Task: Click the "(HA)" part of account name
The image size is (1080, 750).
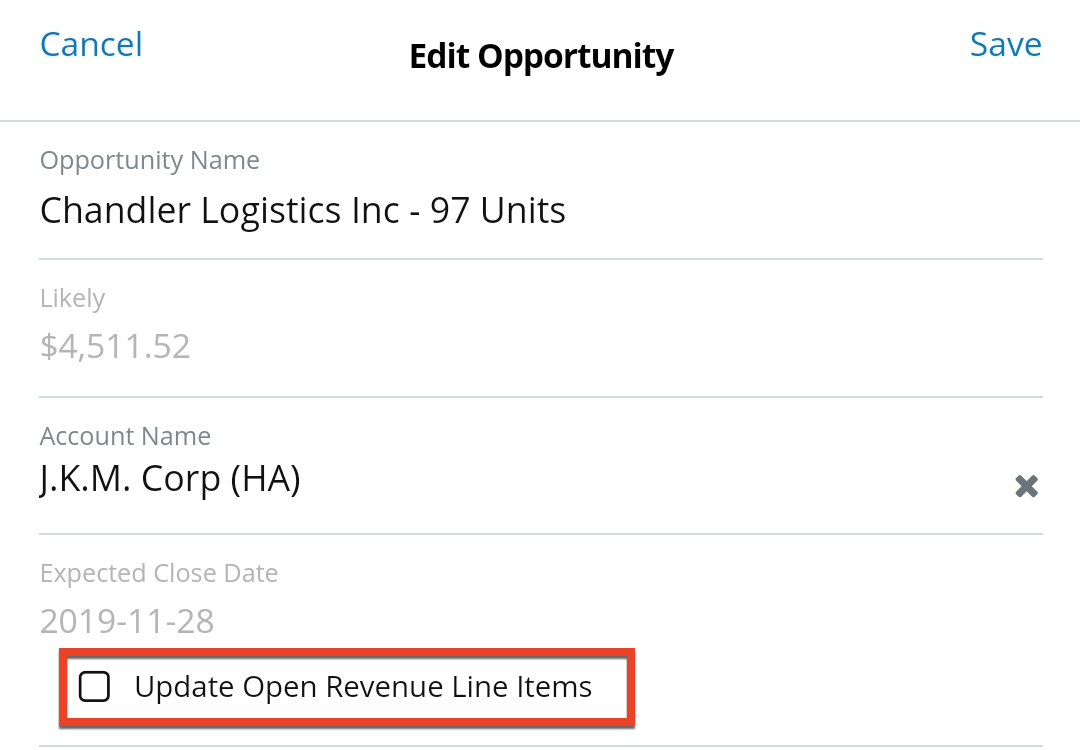Action: point(265,480)
